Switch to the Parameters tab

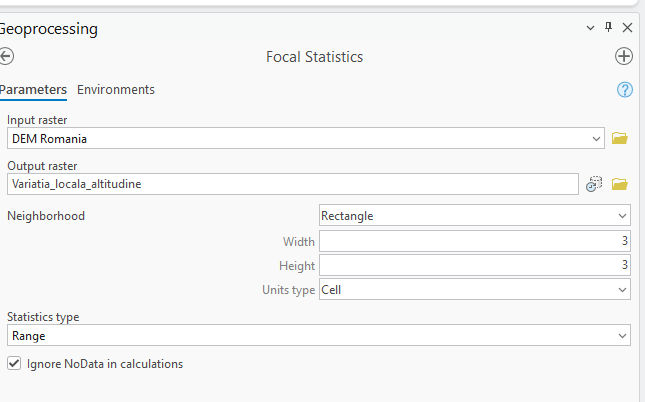[33, 90]
